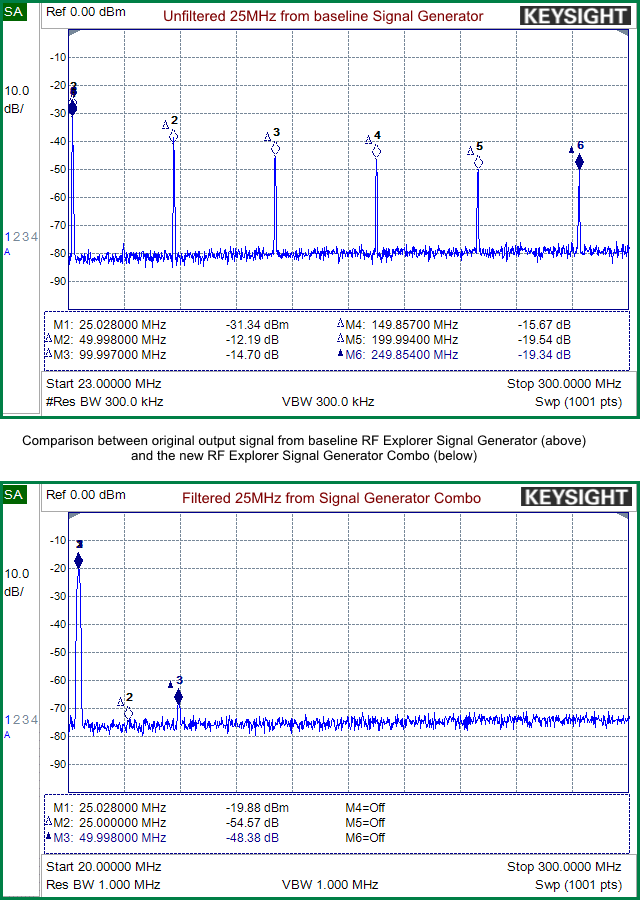The image size is (640, 900).
Task: Click the 'M4: 149.85700 MHz' table entry
Action: 397,325
